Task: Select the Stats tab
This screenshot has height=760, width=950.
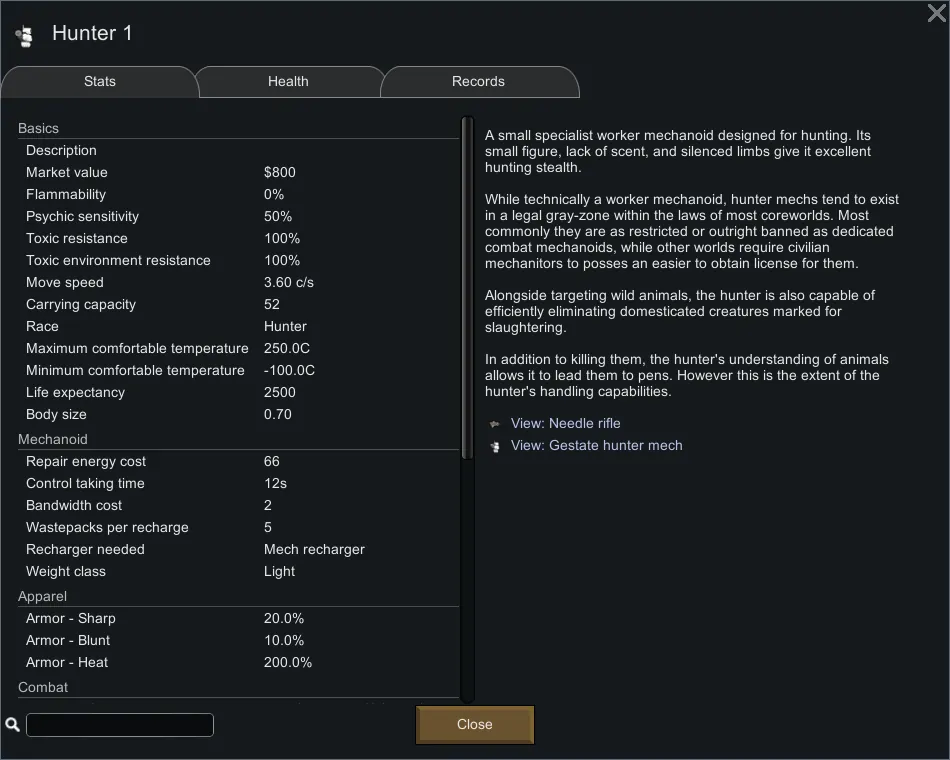Action: [x=100, y=82]
